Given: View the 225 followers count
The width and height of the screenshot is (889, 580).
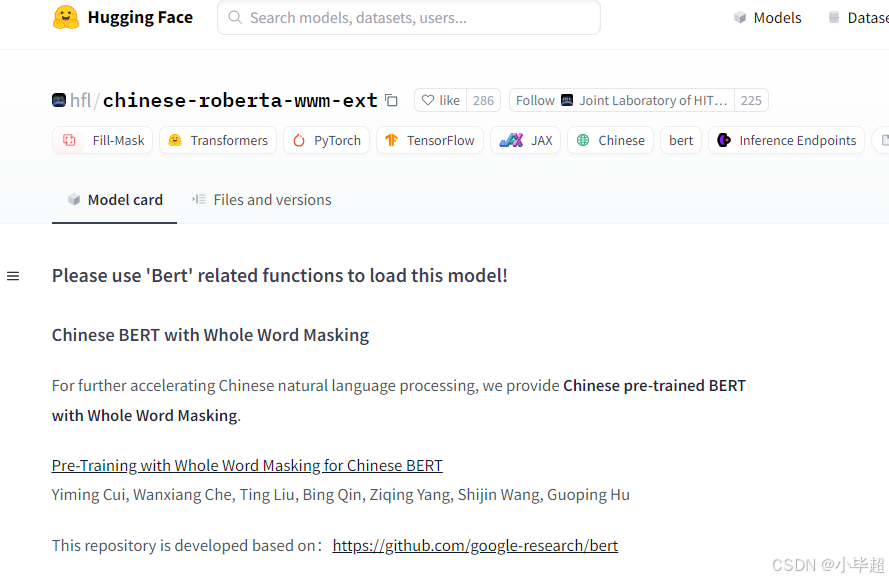Looking at the screenshot, I should point(751,100).
